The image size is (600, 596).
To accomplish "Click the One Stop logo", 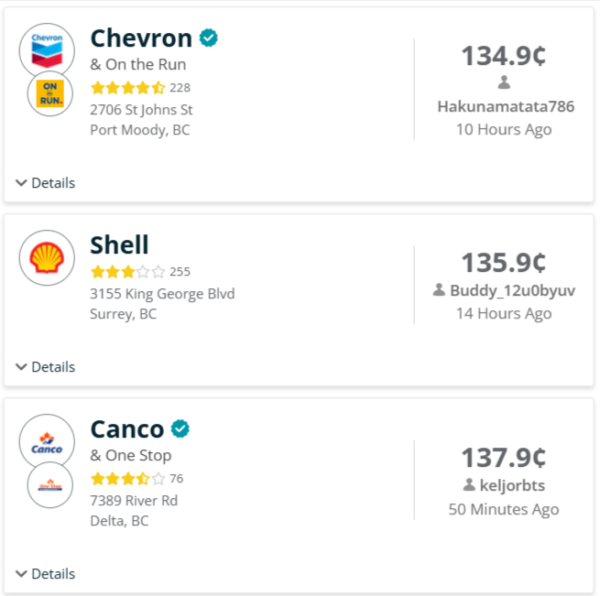I will pos(48,486).
